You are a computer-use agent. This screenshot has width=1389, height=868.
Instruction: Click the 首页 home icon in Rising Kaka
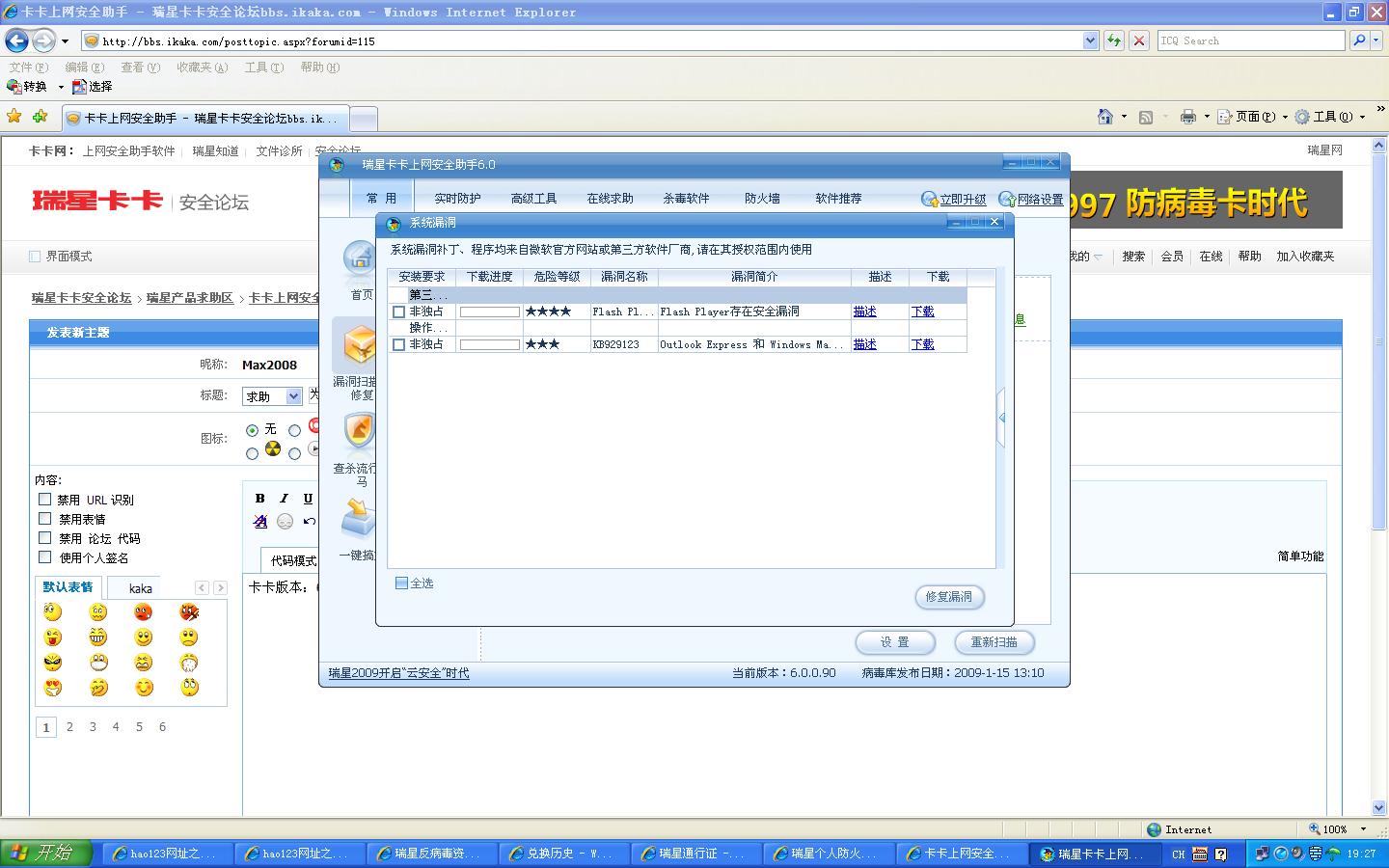pos(360,258)
